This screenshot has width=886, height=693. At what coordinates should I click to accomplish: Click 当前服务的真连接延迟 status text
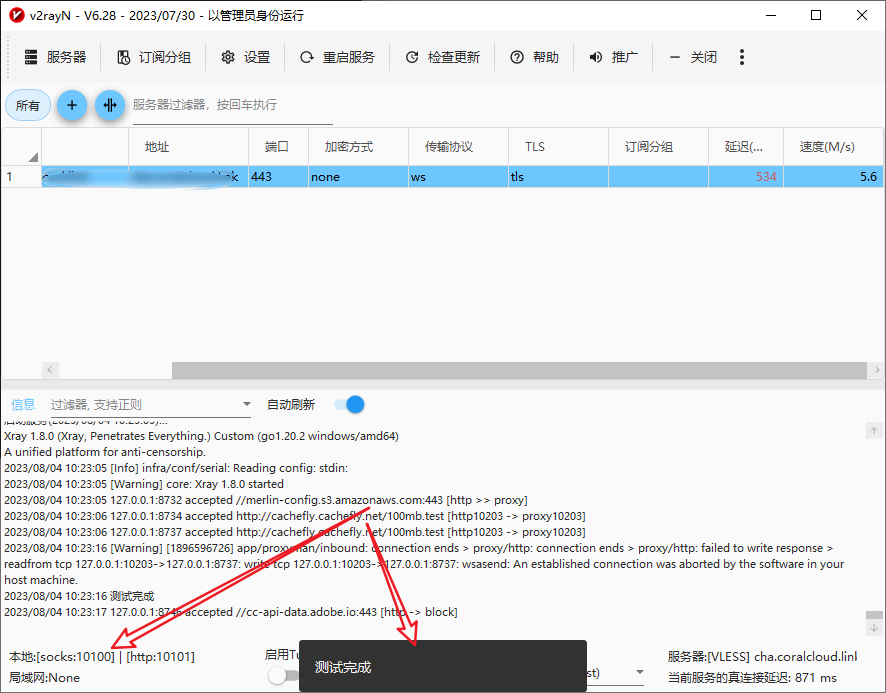(x=752, y=678)
